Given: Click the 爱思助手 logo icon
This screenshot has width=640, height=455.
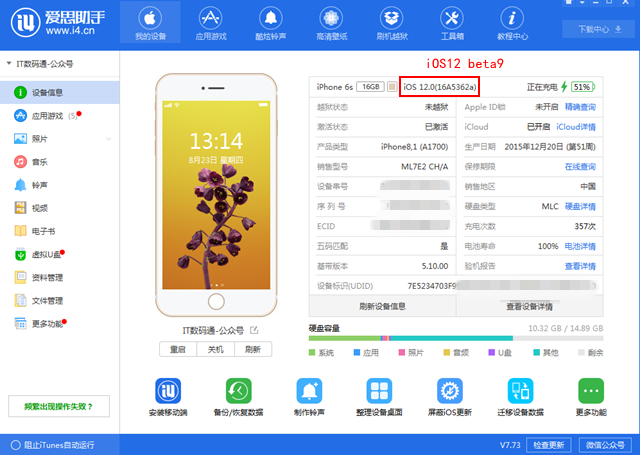Looking at the screenshot, I should click(25, 22).
